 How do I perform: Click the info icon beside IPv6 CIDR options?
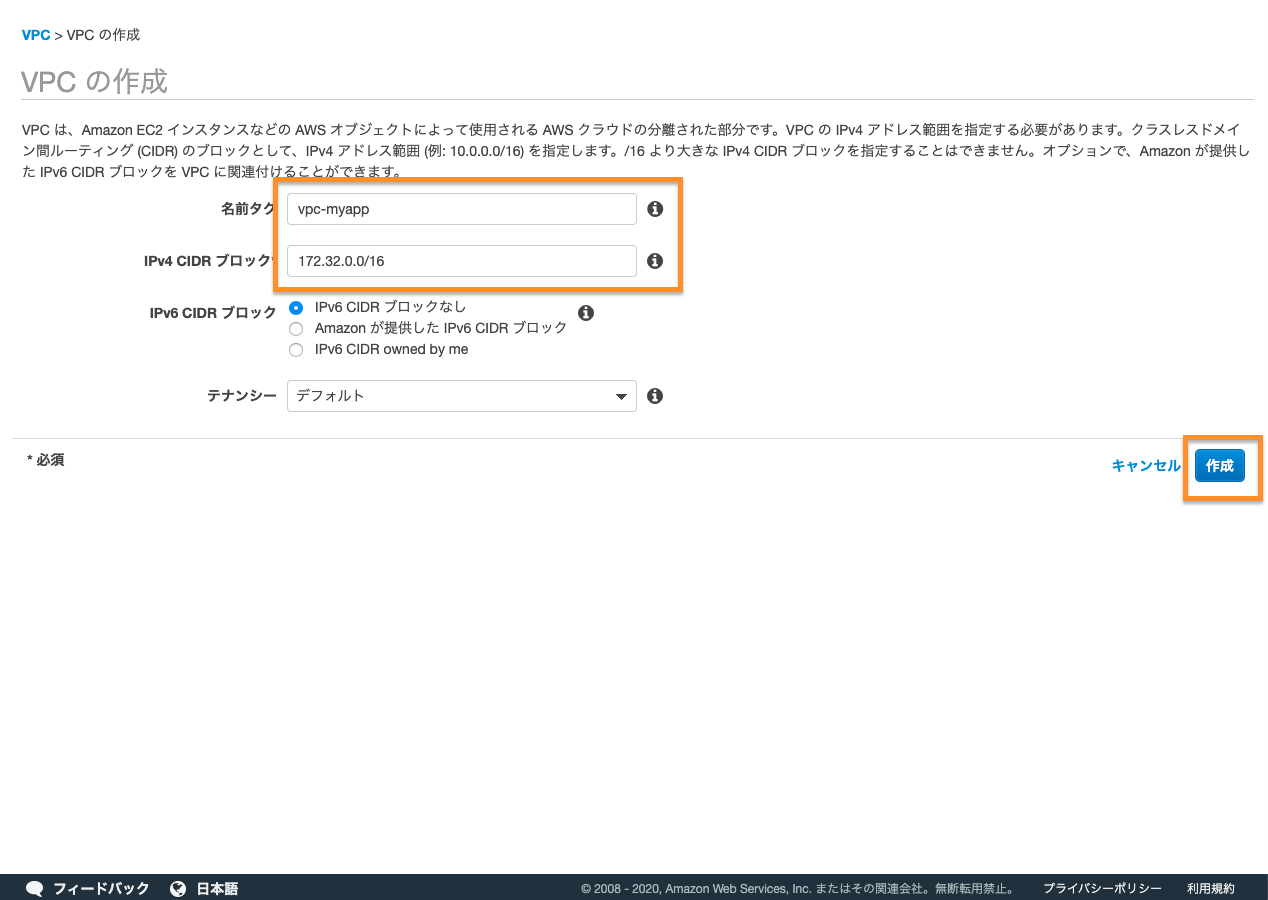(x=586, y=313)
